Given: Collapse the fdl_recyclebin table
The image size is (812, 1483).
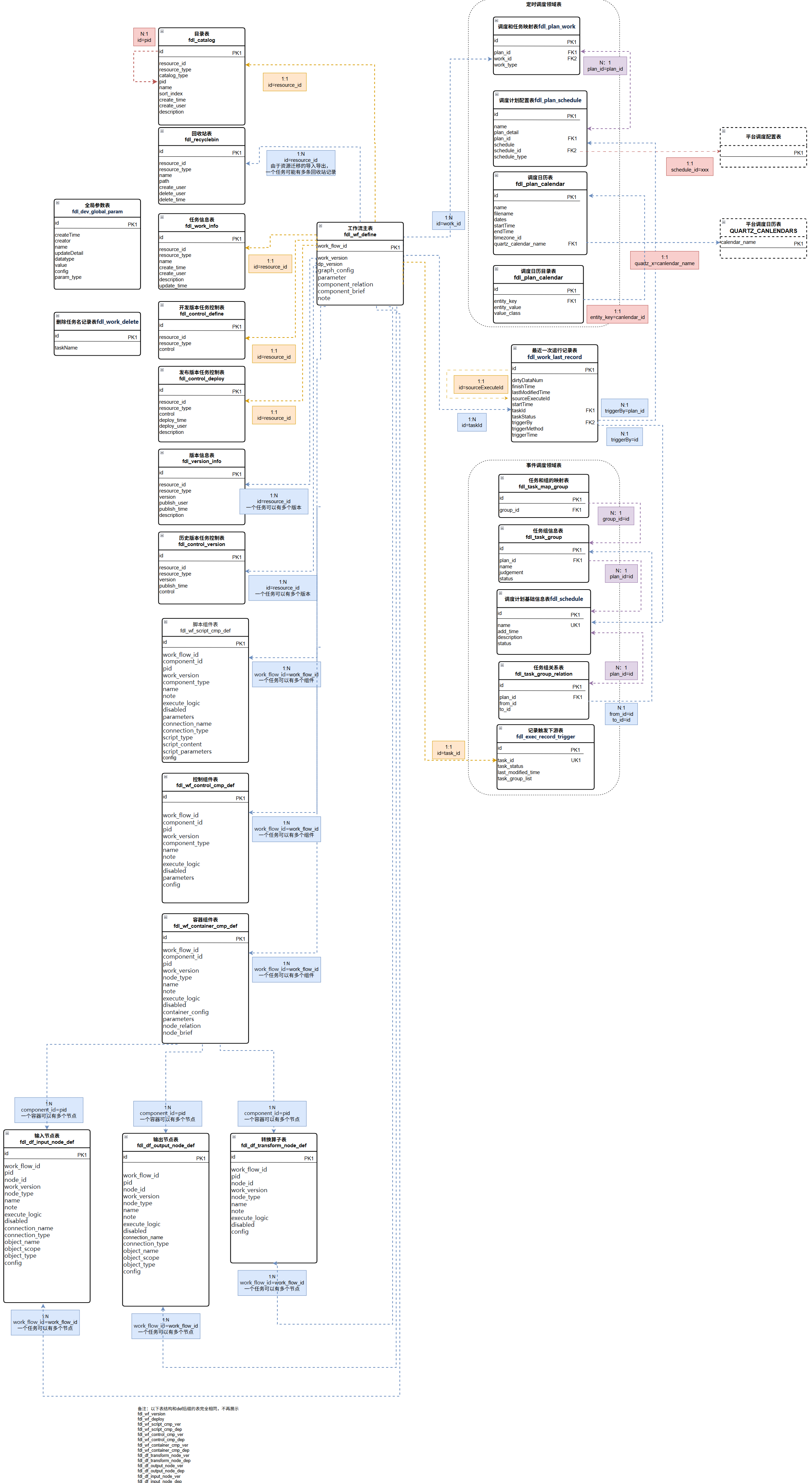Looking at the screenshot, I should coord(162,131).
